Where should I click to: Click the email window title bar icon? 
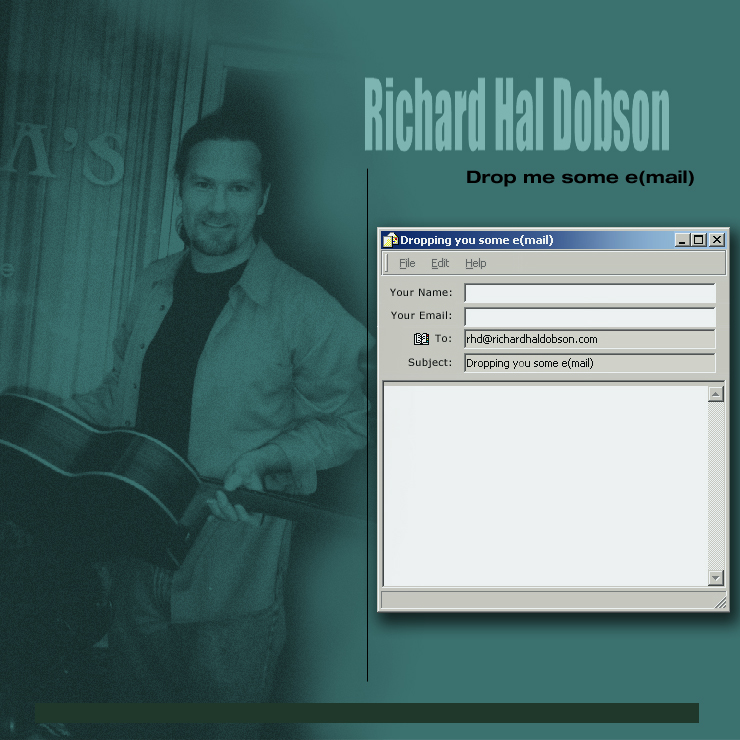(x=390, y=240)
